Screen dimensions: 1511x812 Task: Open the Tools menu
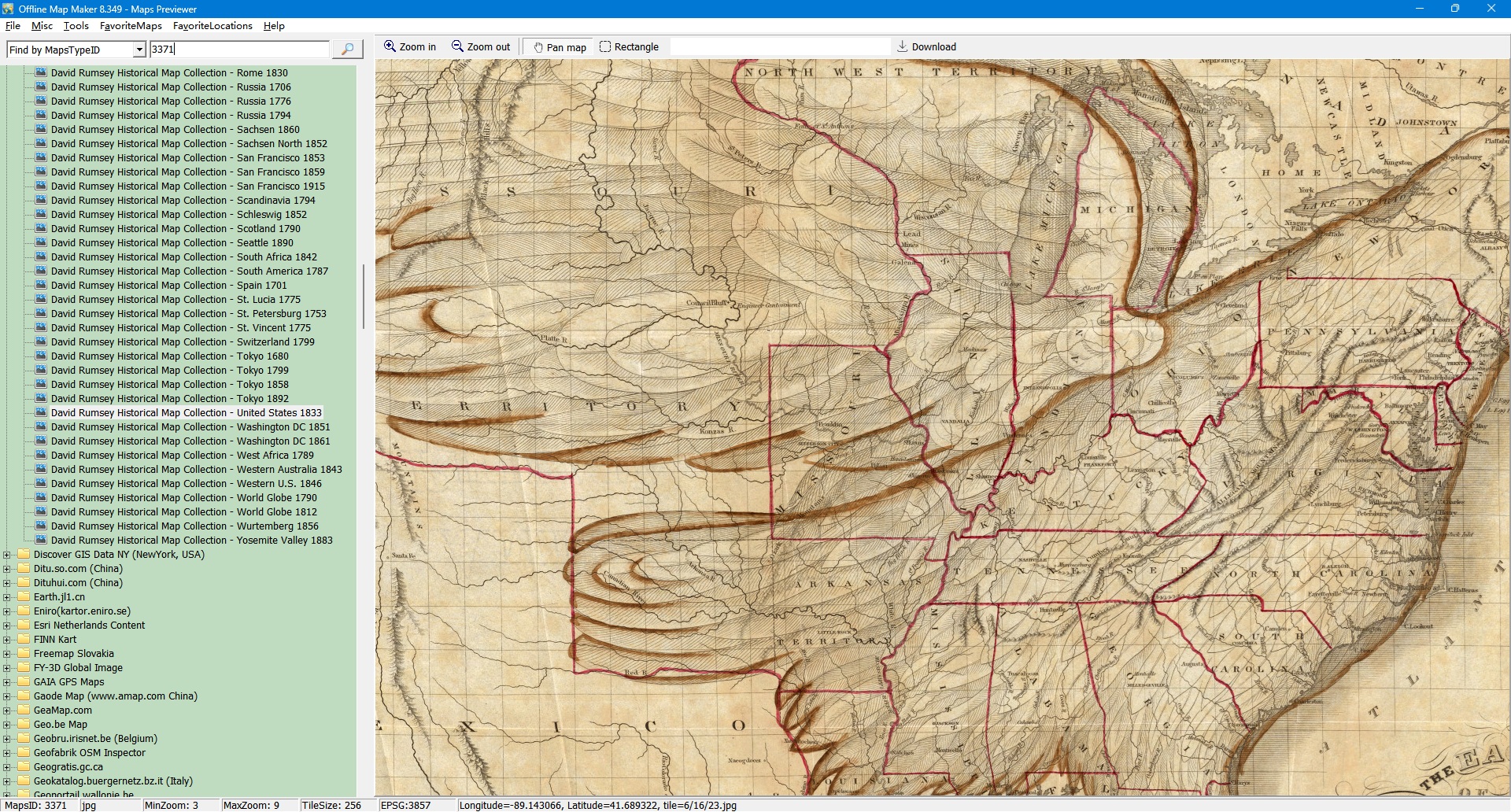(76, 26)
